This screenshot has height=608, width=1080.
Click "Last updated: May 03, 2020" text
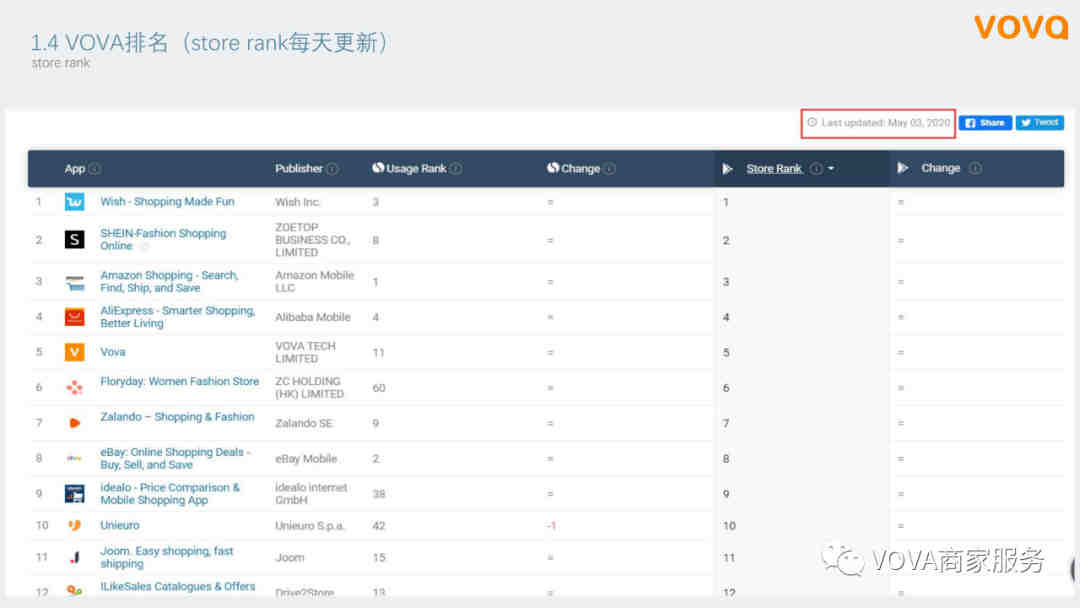[886, 123]
